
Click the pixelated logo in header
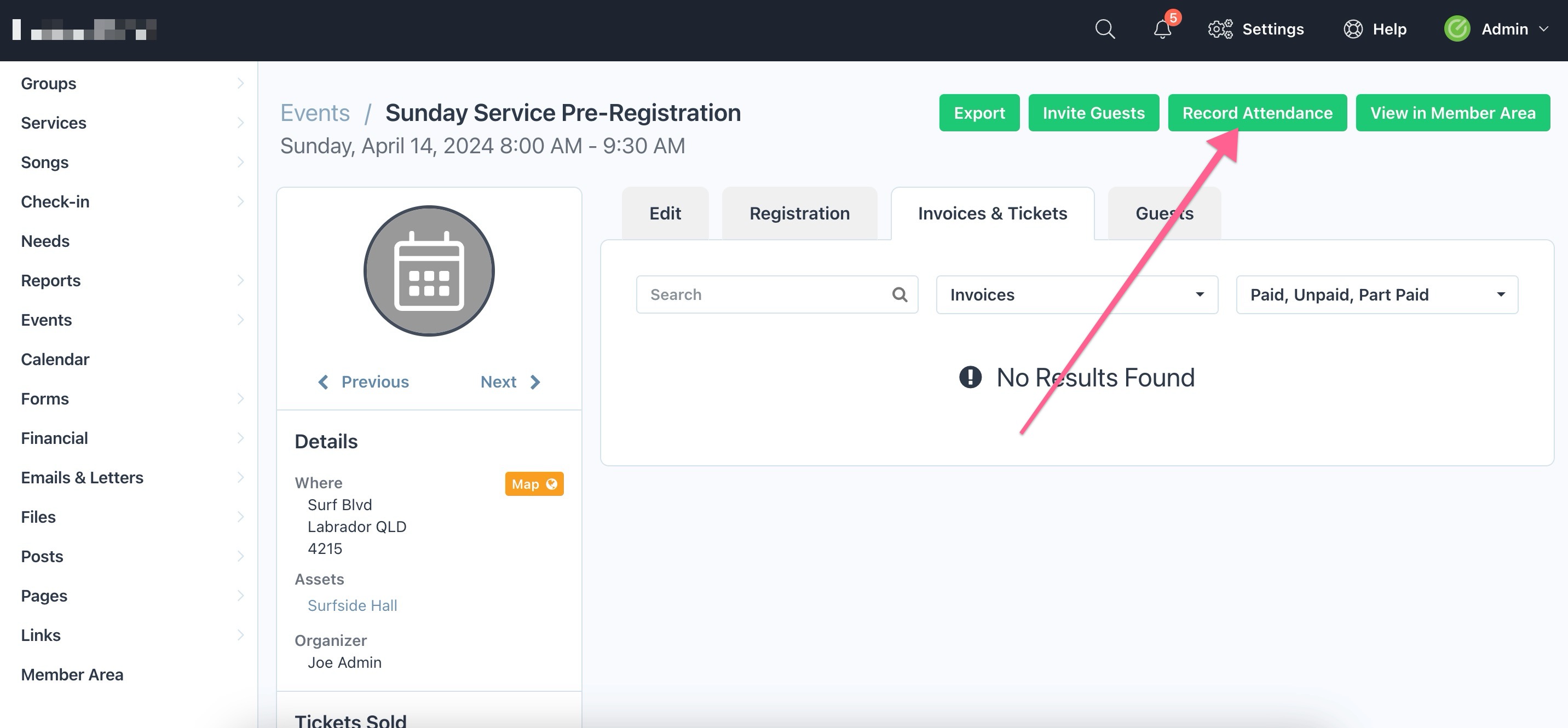click(85, 29)
